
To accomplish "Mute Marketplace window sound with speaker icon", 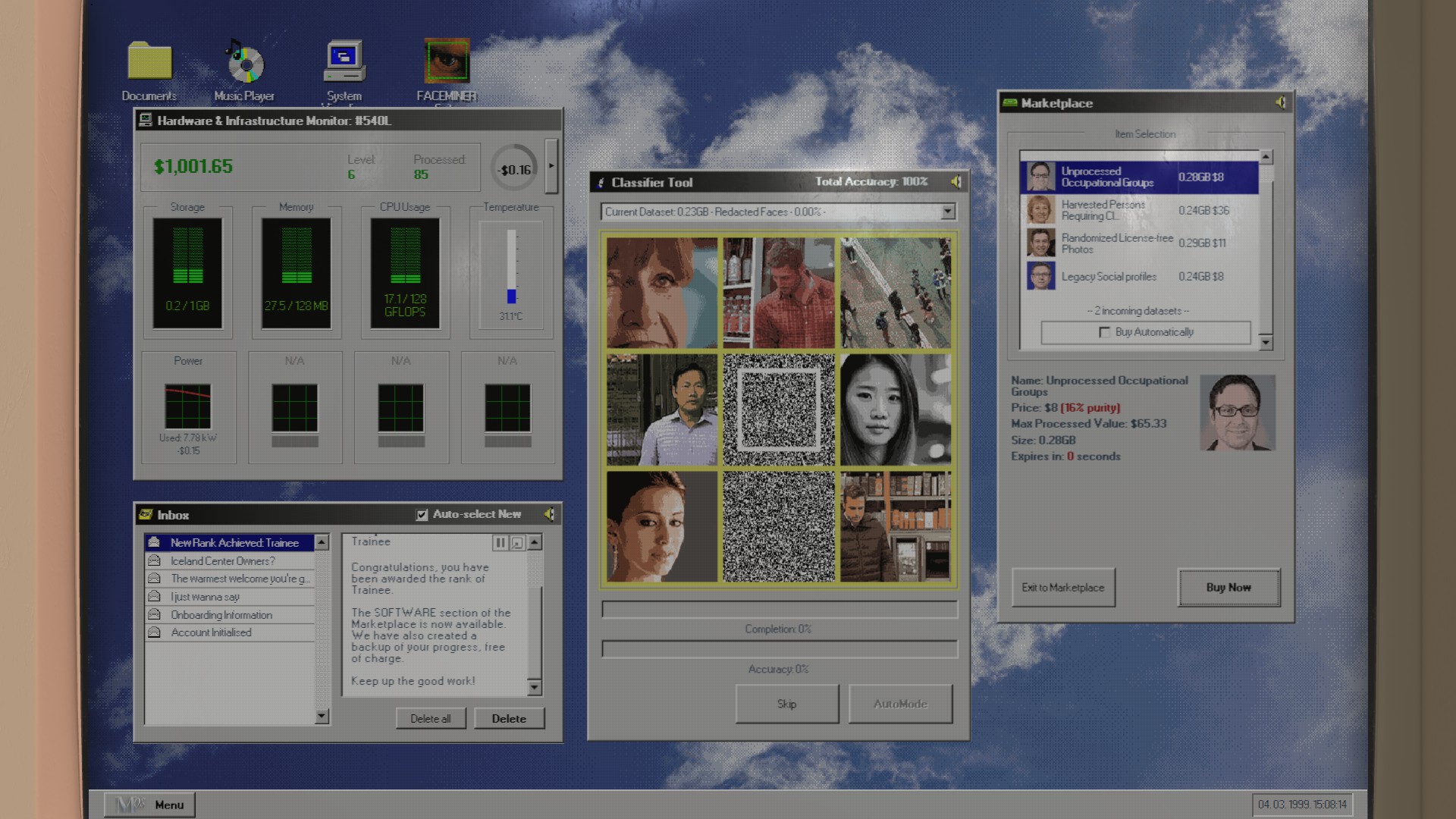I will tap(1280, 102).
